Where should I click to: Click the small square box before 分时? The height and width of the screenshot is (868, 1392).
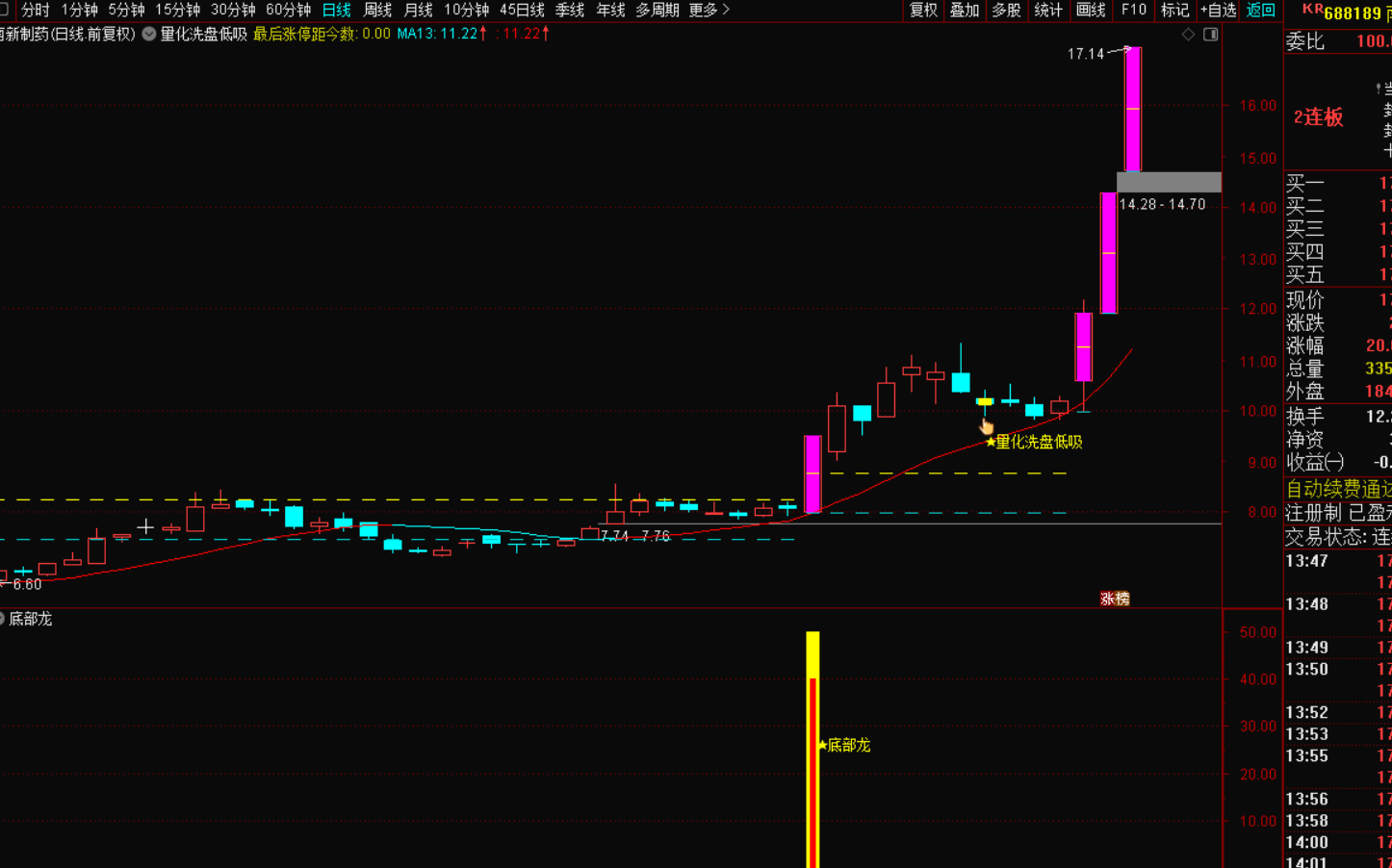(x=4, y=10)
